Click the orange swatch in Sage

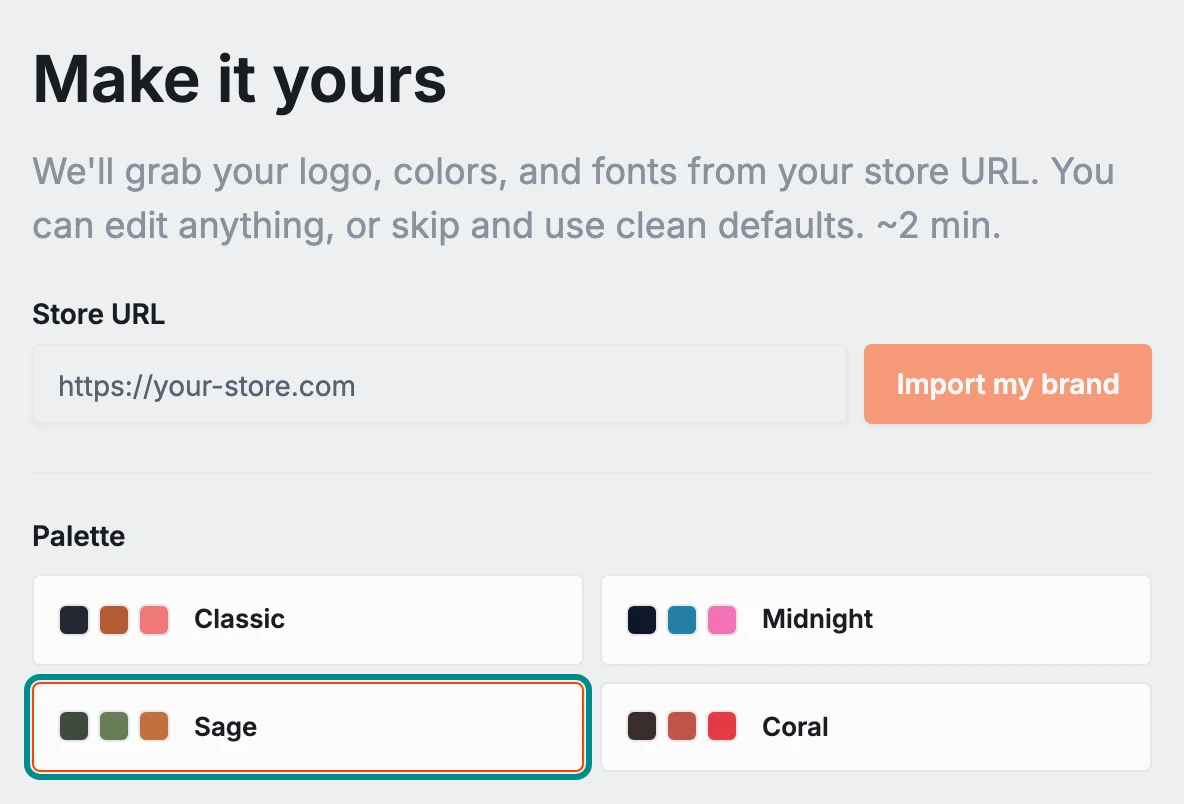[154, 726]
